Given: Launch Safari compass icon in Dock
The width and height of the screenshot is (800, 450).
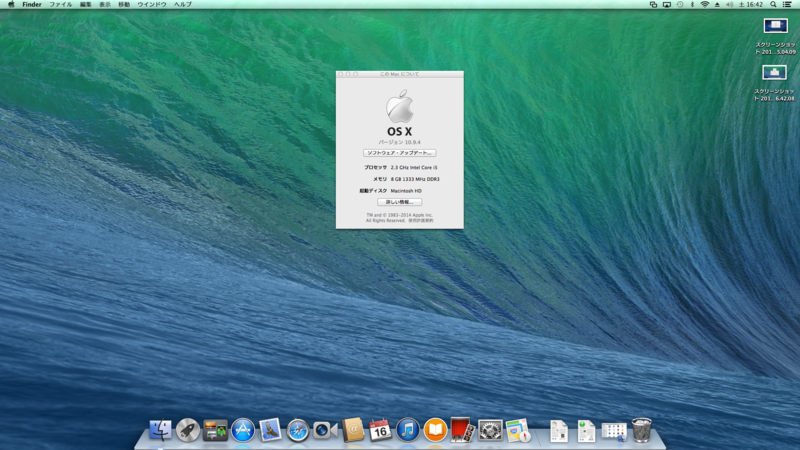Looking at the screenshot, I should tap(298, 430).
